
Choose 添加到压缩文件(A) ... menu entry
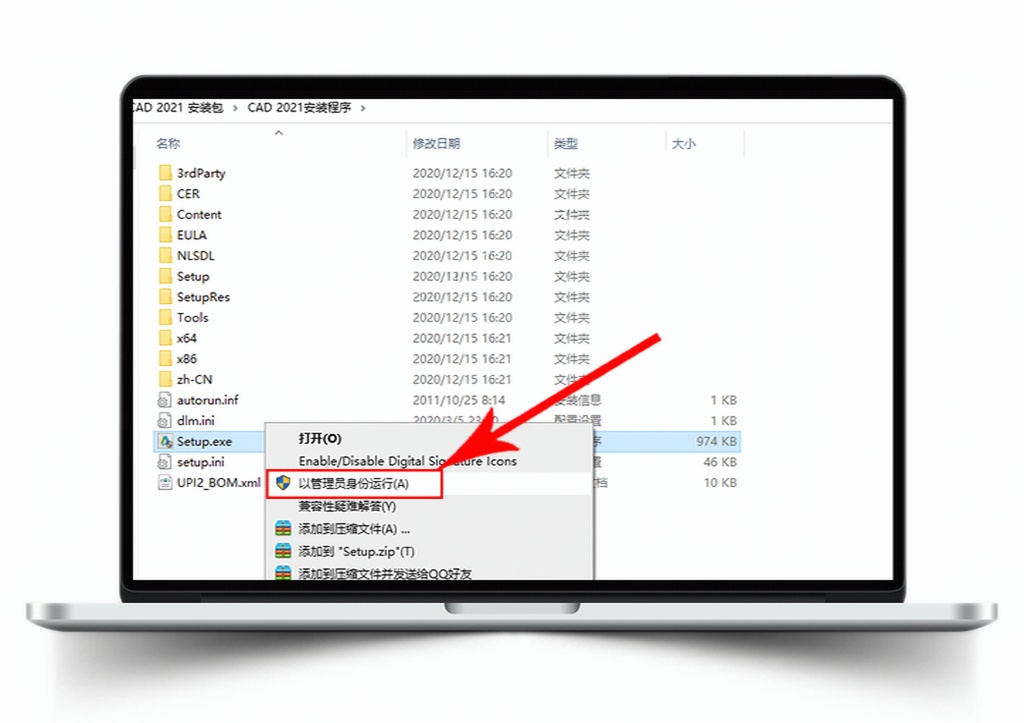pyautogui.click(x=354, y=528)
